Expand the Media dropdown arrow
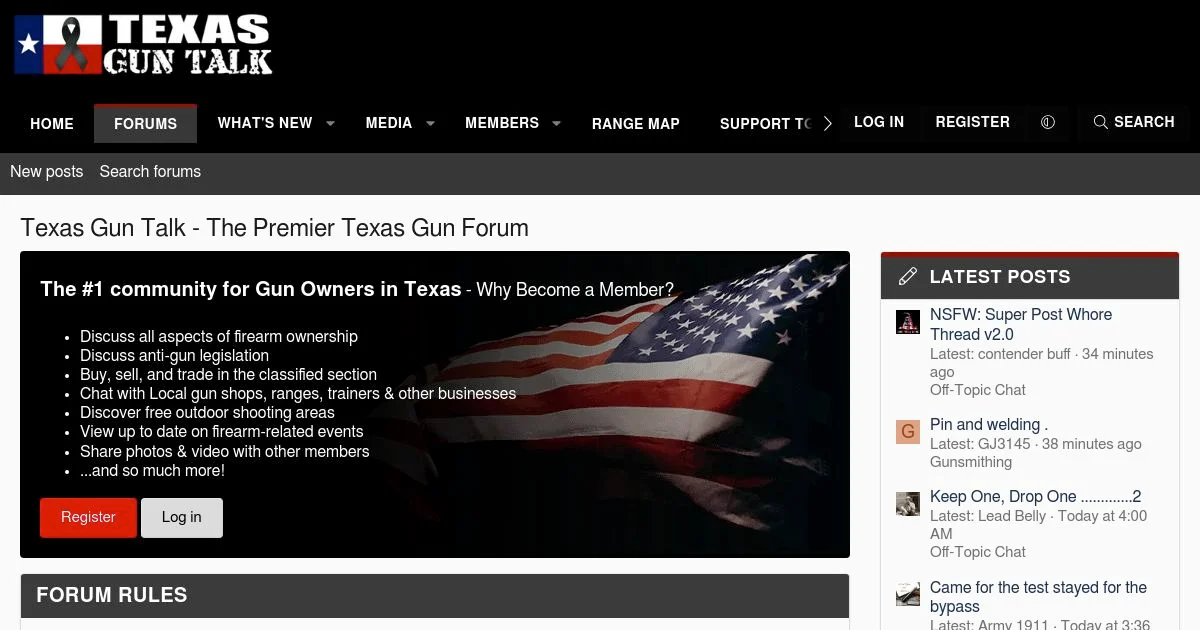This screenshot has height=630, width=1200. tap(430, 124)
